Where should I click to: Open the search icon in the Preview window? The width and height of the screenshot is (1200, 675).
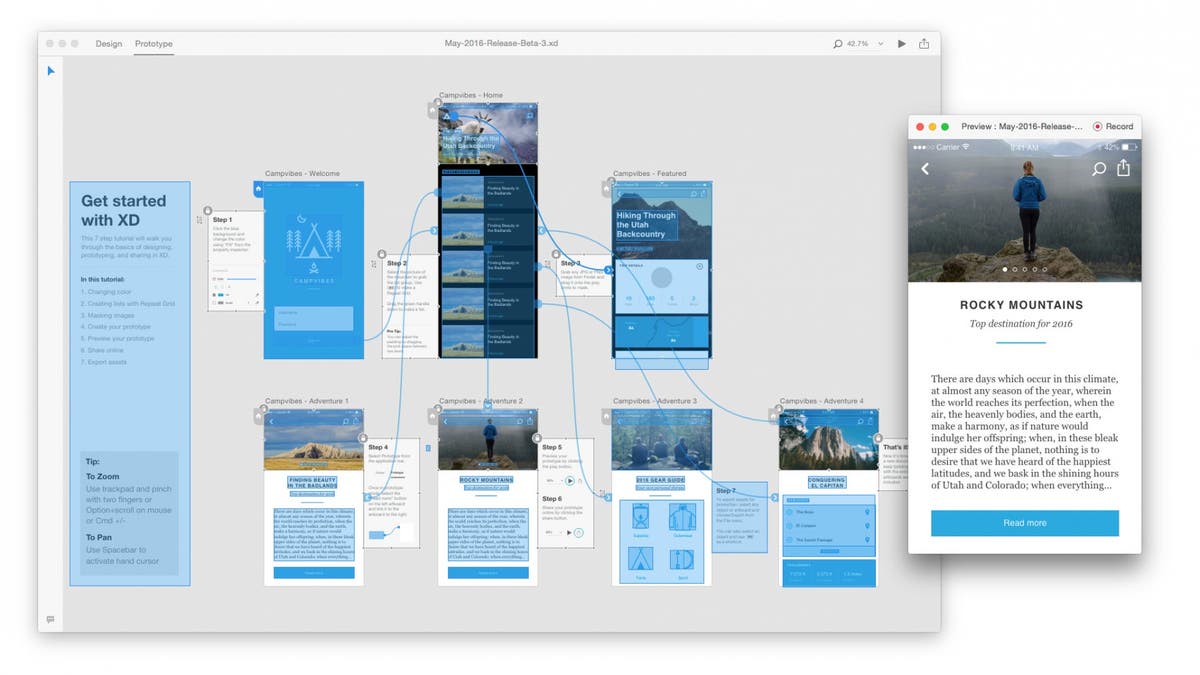pyautogui.click(x=1097, y=168)
